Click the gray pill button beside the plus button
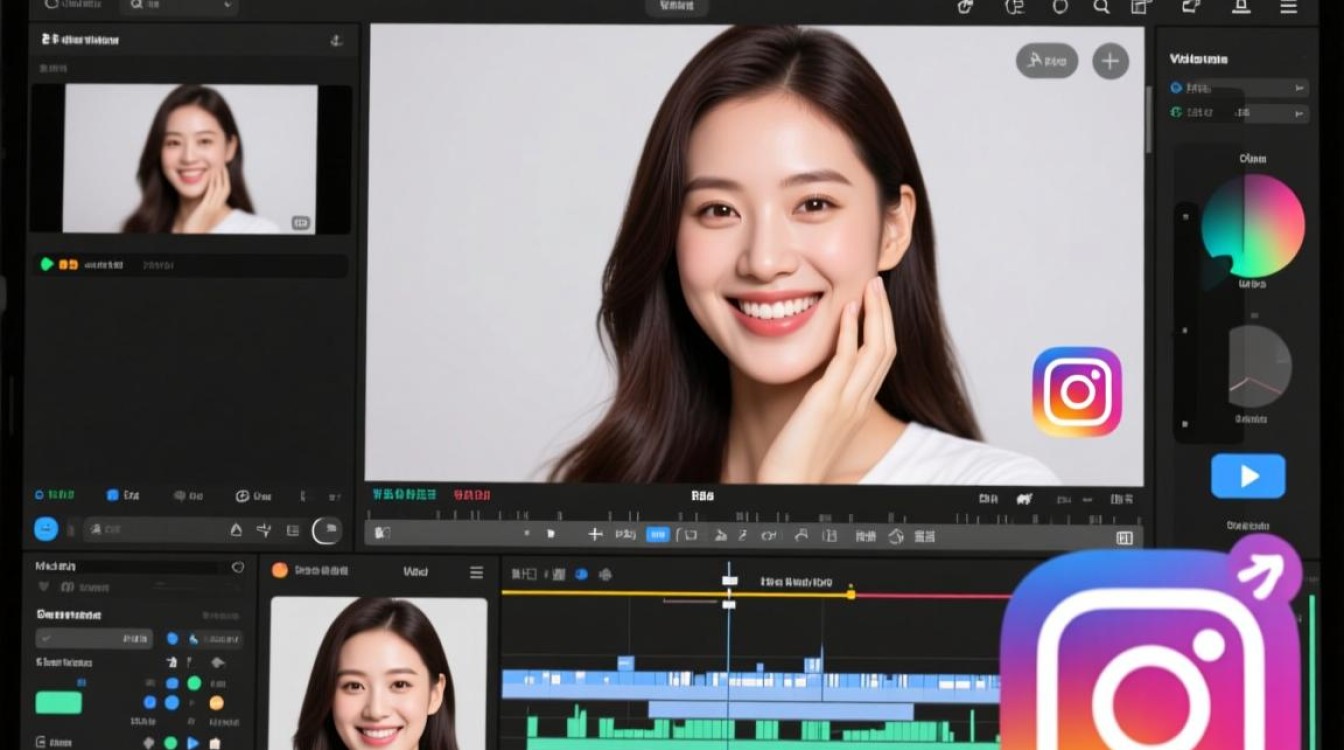Screen dimensions: 1344x750 pos(1047,61)
